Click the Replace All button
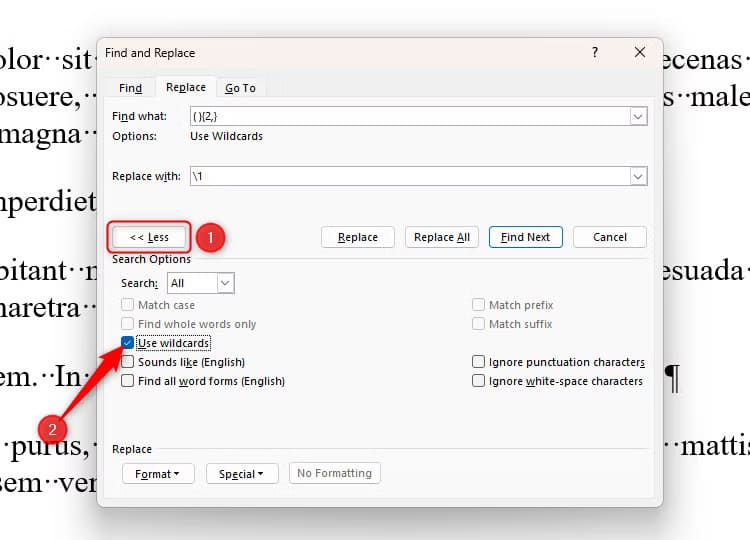Image resolution: width=750 pixels, height=540 pixels. point(441,237)
